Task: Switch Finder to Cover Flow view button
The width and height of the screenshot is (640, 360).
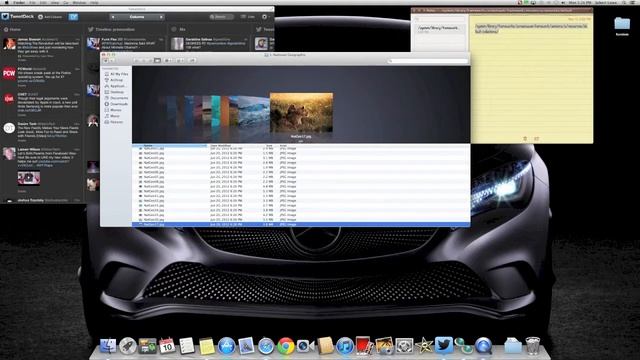Action: click(157, 60)
